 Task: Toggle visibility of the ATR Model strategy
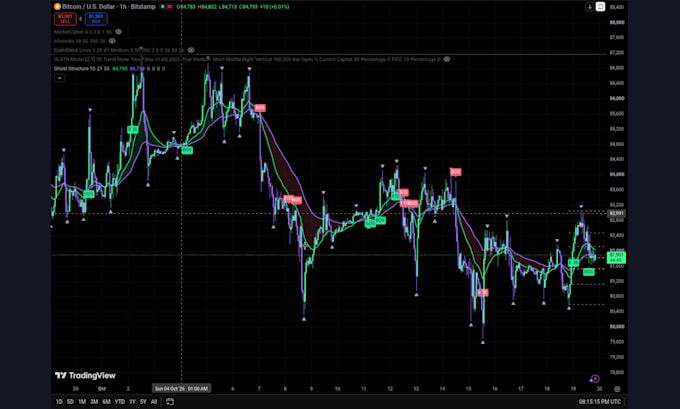[447, 59]
